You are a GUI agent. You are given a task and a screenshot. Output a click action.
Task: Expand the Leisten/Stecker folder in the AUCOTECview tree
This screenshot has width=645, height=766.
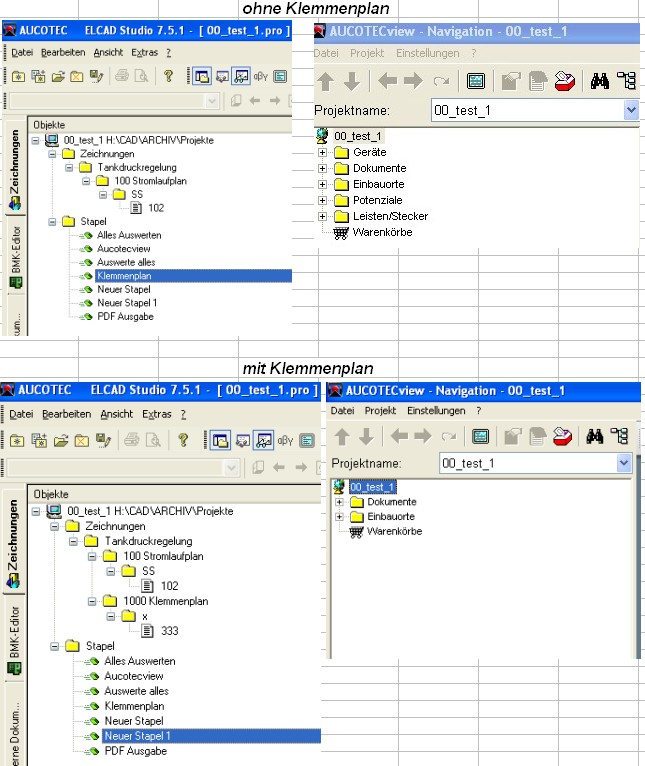pos(322,216)
